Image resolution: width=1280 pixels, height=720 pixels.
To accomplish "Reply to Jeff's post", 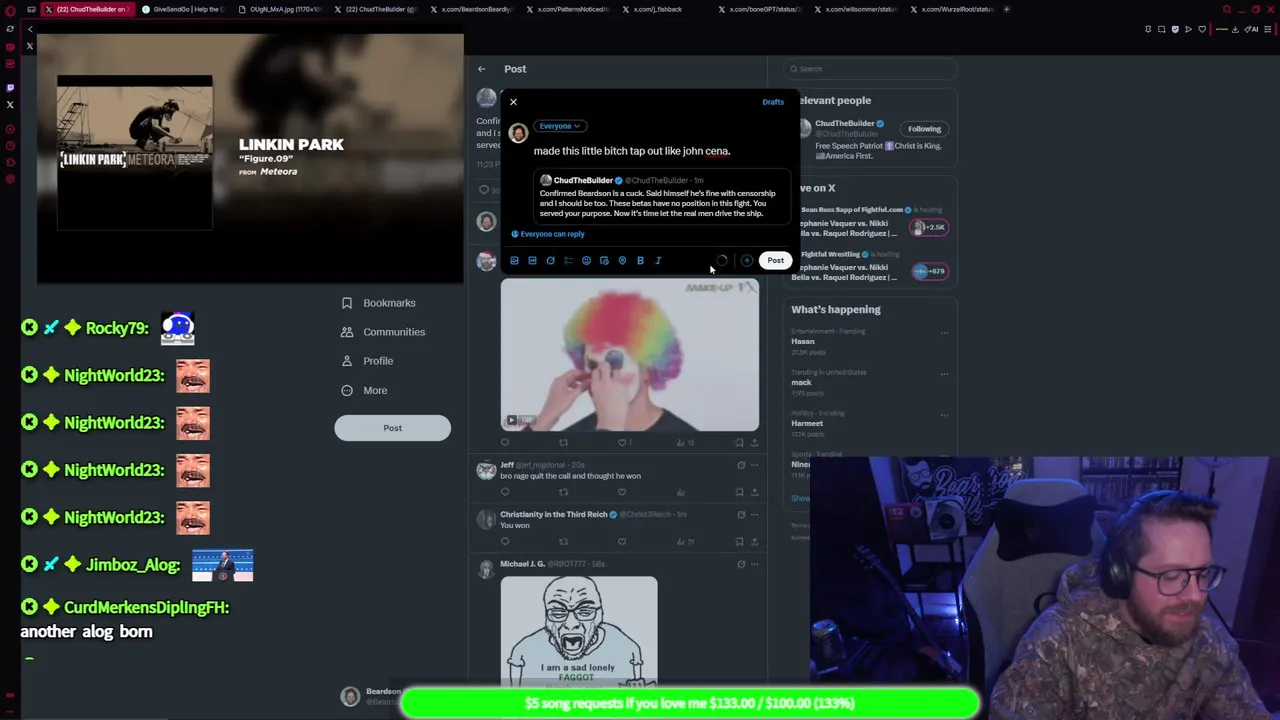I will tap(505, 492).
